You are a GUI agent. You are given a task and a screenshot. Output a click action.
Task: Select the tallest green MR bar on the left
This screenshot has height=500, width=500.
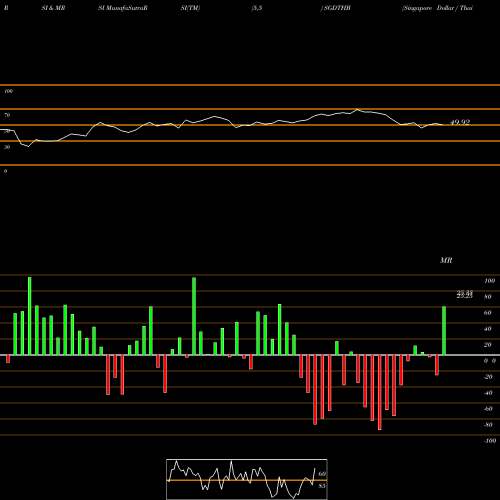pos(30,316)
